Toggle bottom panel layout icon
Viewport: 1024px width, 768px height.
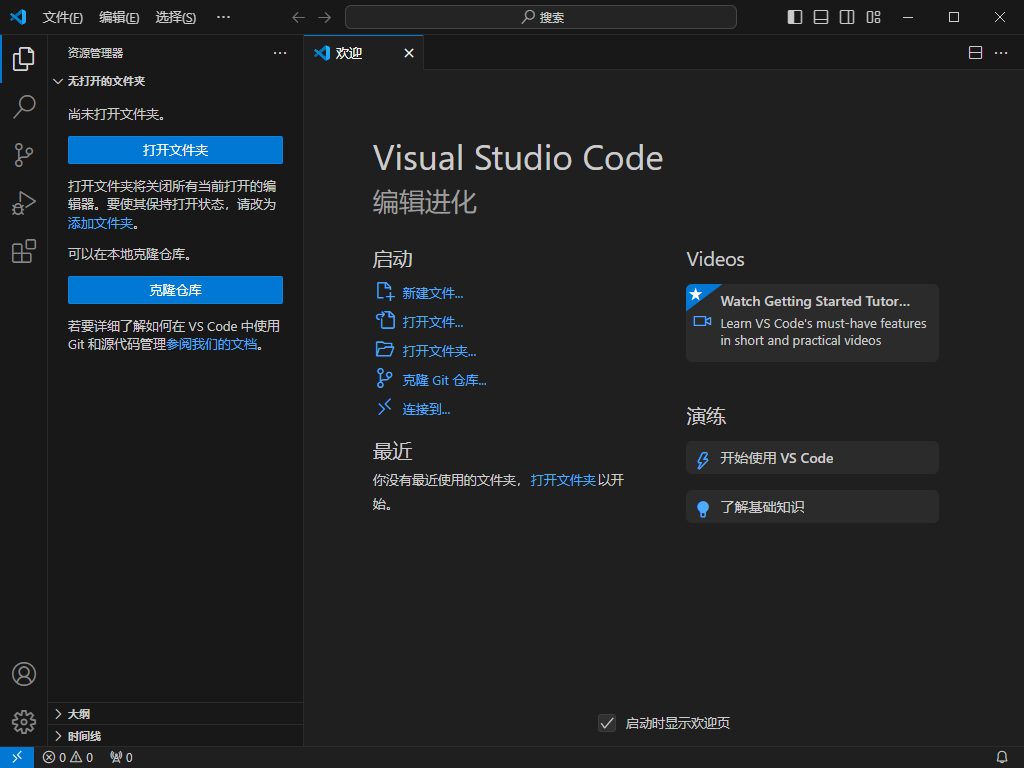pyautogui.click(x=821, y=17)
